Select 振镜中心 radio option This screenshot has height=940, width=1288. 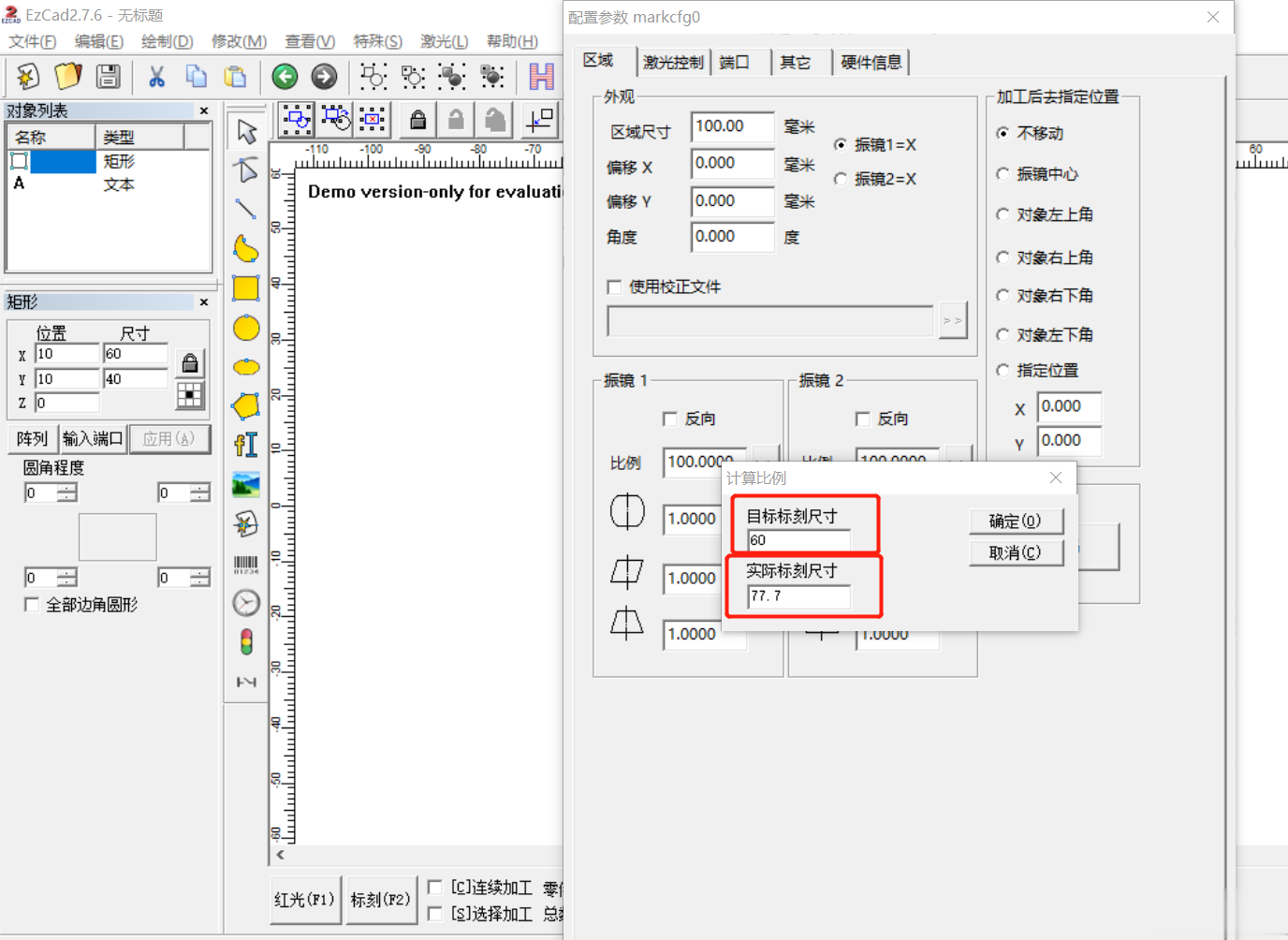1003,174
